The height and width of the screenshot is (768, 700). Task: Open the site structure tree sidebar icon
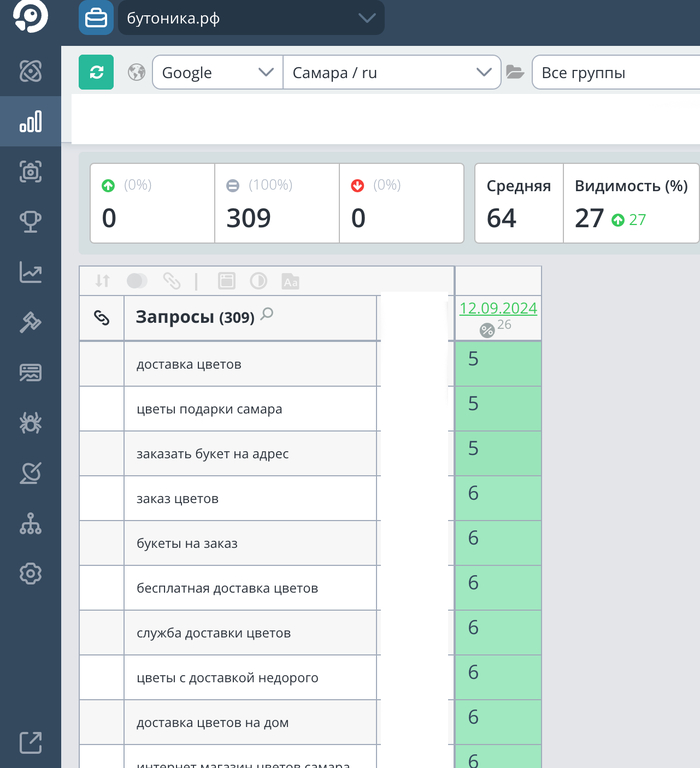(30, 523)
